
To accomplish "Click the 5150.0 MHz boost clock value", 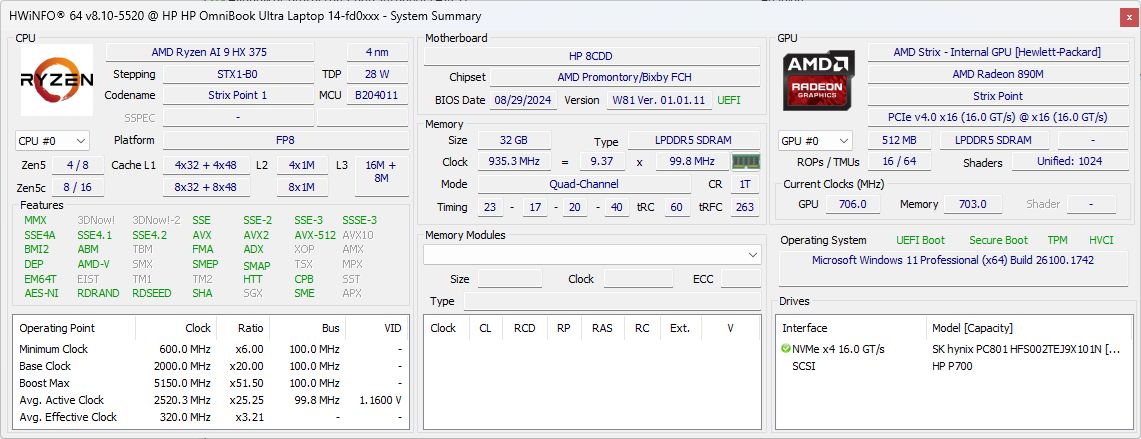I will pos(185,384).
